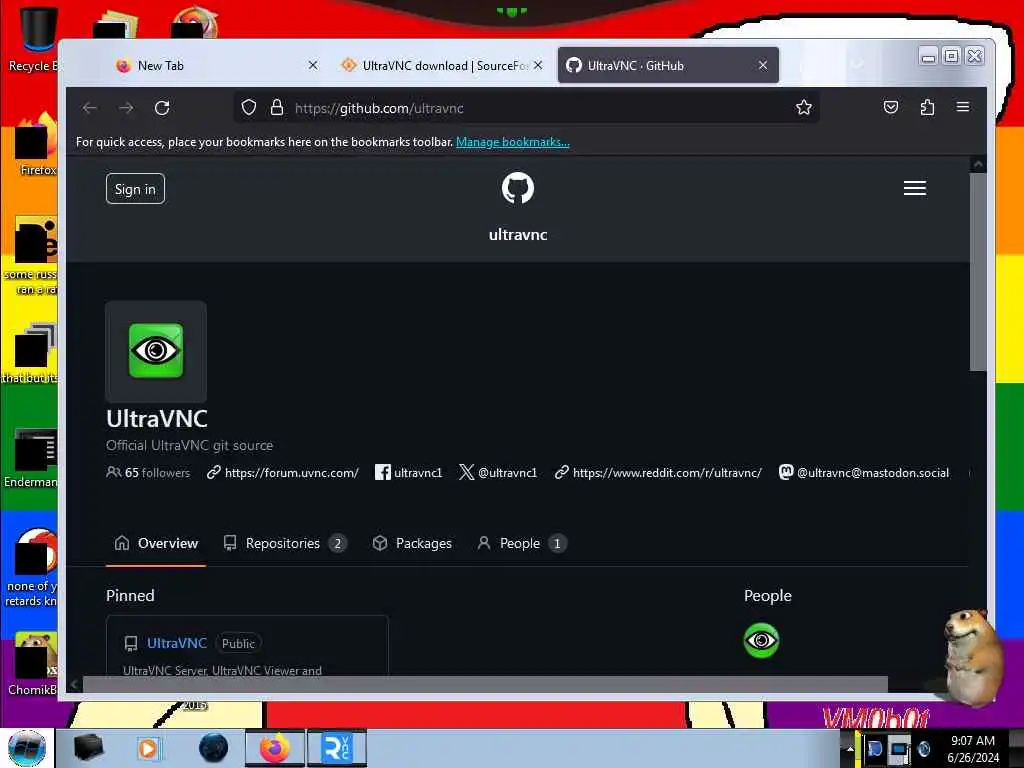Click the network tray icon
Image resolution: width=1024 pixels, height=768 pixels.
(899, 750)
